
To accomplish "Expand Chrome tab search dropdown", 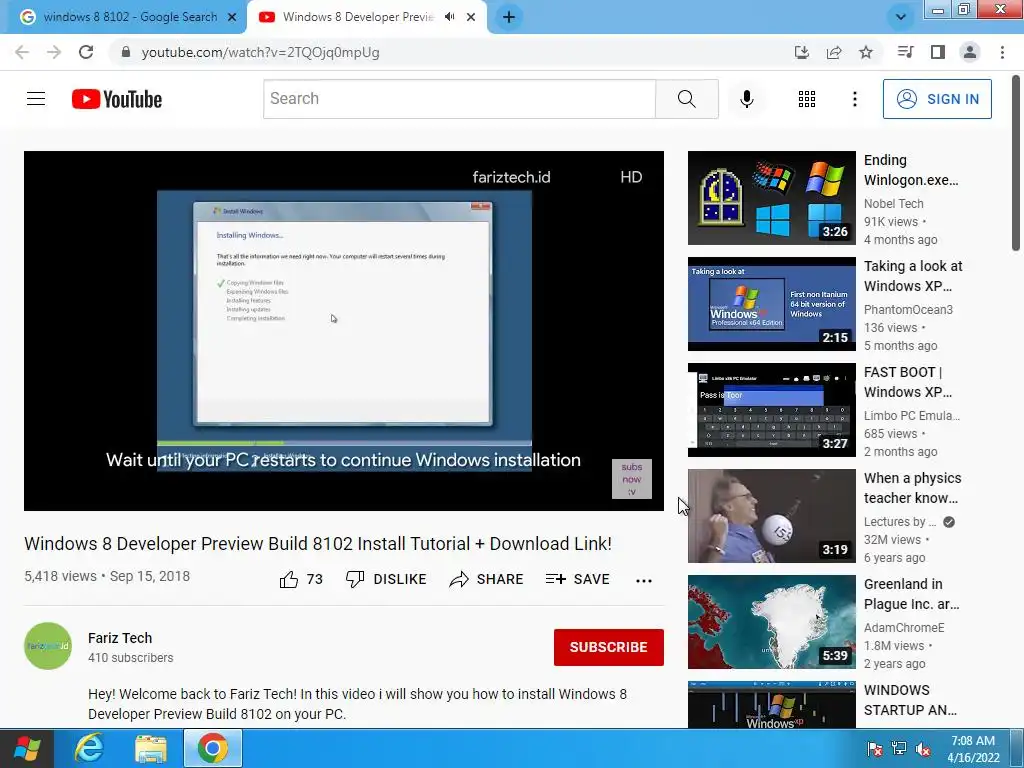I will point(901,17).
